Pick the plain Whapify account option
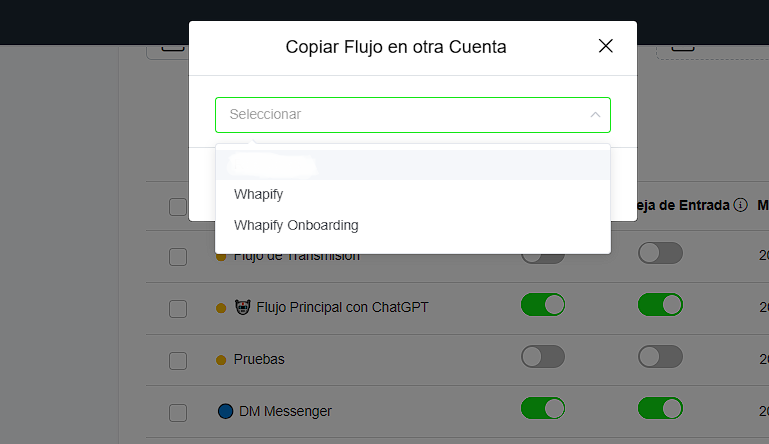769x444 pixels. pos(259,194)
